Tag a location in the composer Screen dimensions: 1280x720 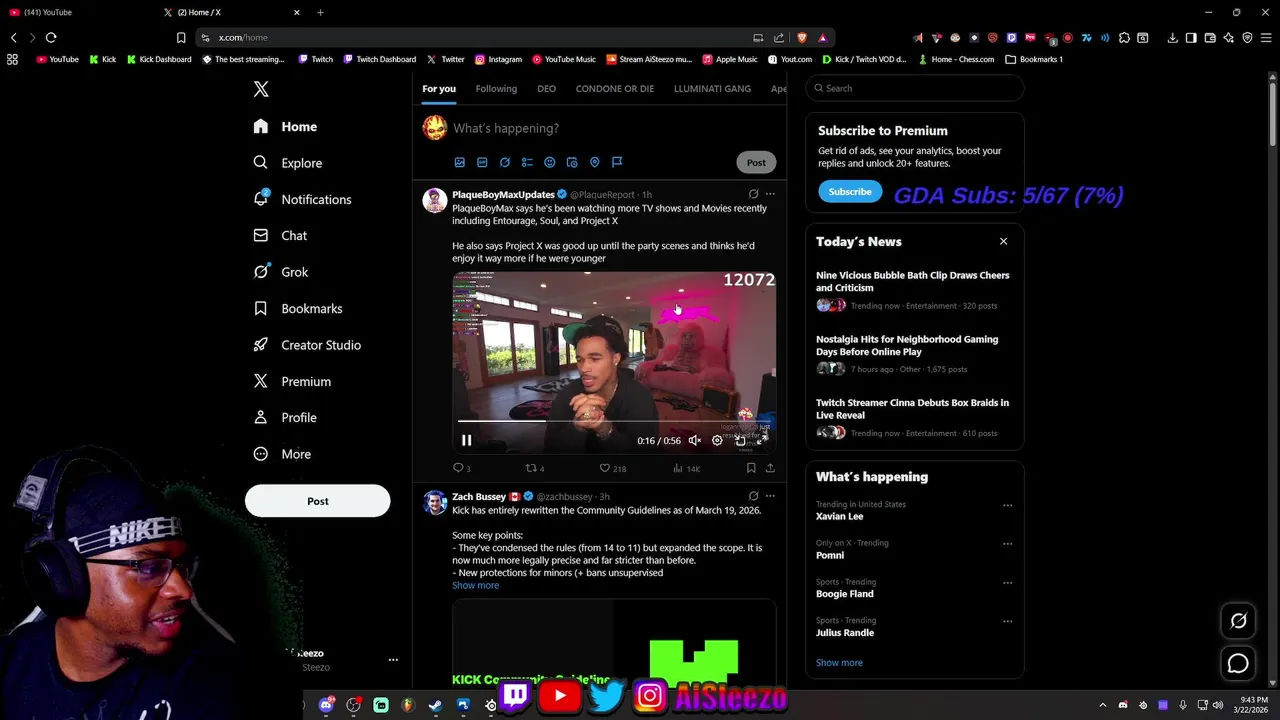tap(594, 162)
